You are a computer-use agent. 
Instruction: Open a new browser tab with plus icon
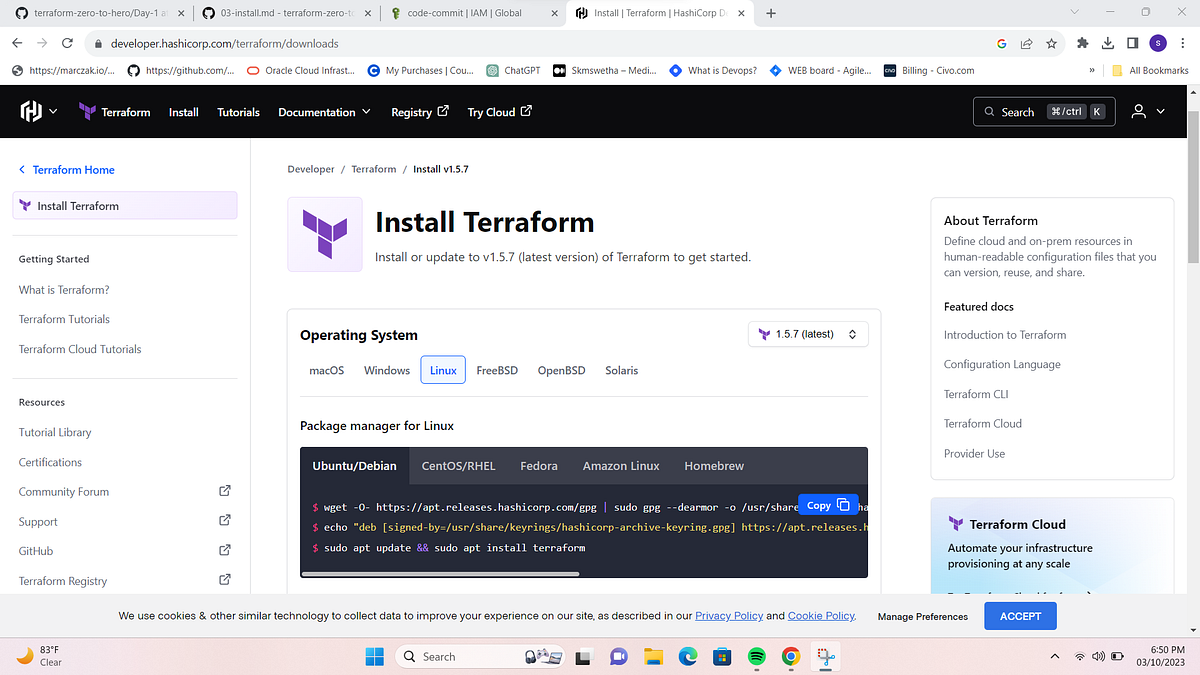point(771,13)
